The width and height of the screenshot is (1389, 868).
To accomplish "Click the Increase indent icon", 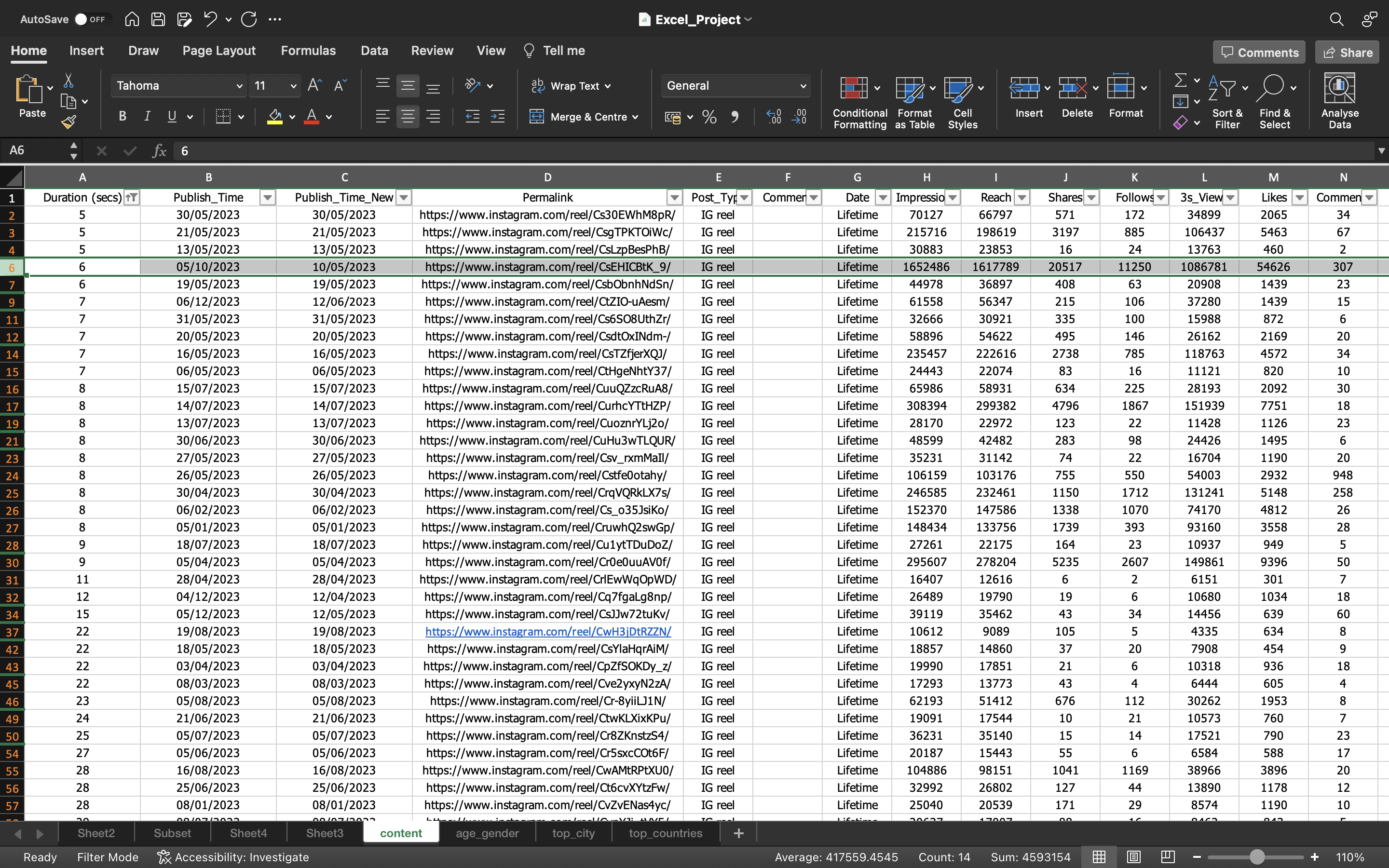I will 498,117.
